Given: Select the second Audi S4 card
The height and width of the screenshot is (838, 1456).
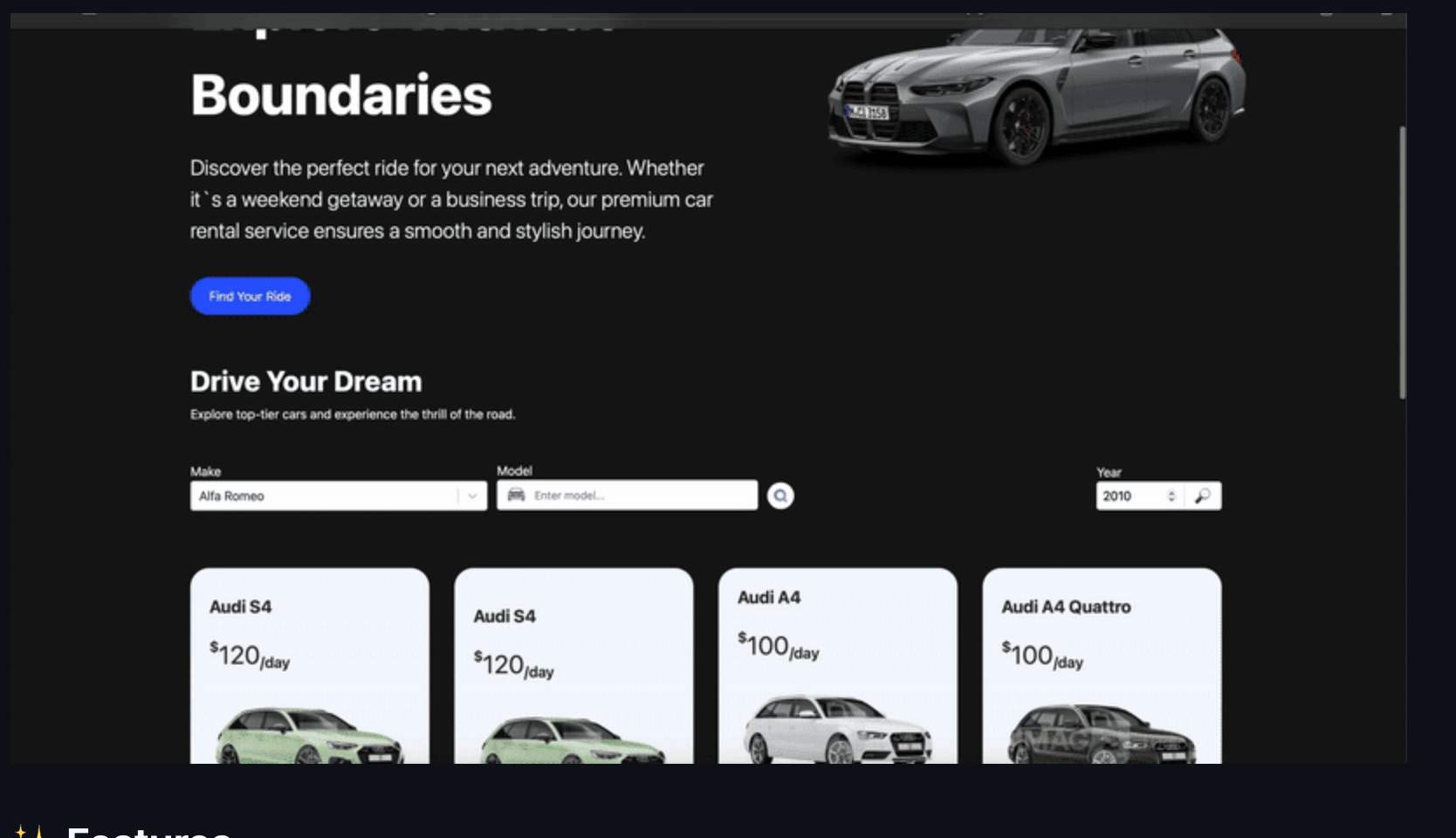Looking at the screenshot, I should [x=573, y=665].
